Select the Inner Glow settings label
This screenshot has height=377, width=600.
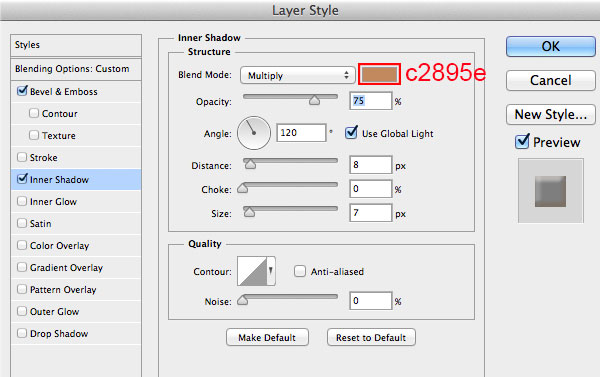tap(53, 202)
